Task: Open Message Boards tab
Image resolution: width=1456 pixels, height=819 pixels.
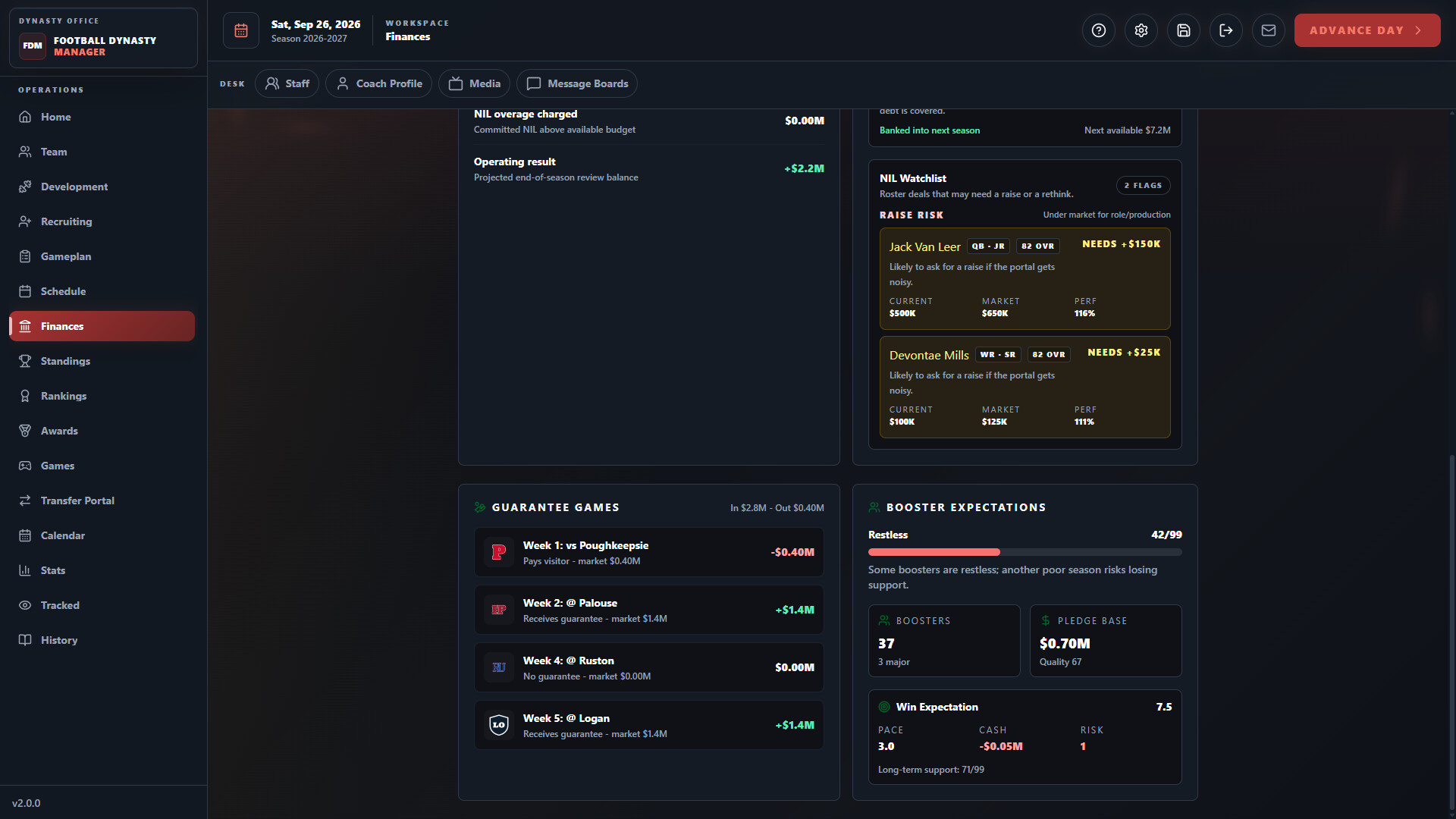Action: point(577,83)
